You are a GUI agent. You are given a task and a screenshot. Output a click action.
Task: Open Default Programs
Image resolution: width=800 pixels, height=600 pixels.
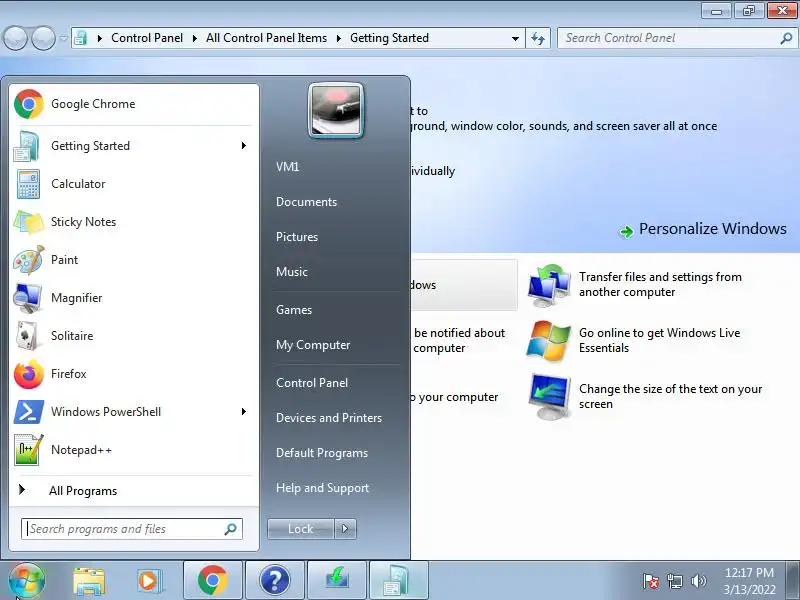[321, 453]
